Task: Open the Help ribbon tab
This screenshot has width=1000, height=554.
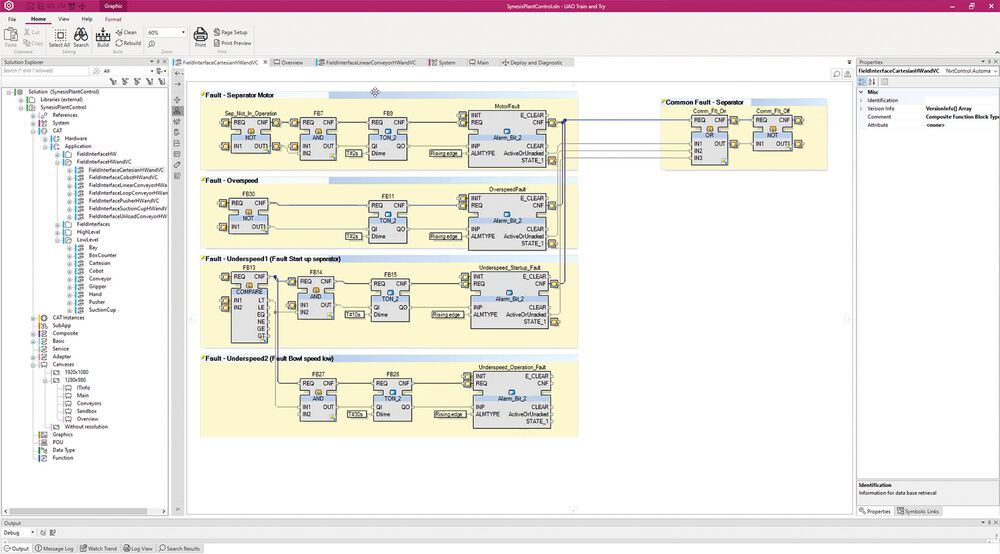Action: 87,19
